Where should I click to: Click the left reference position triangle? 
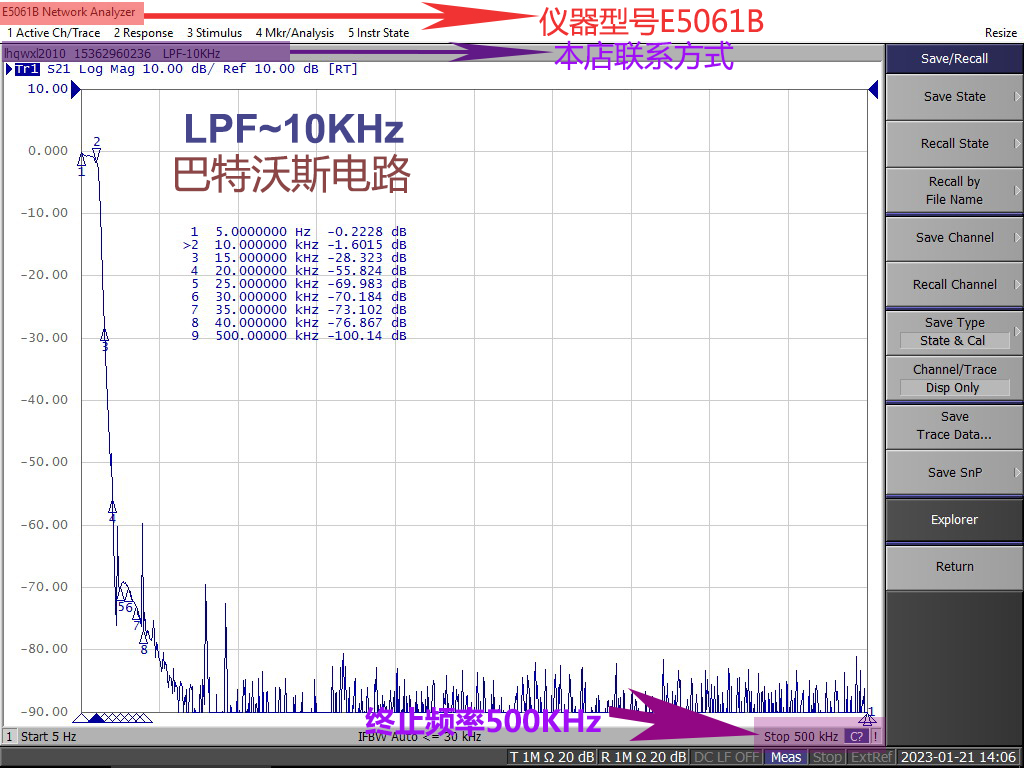tap(75, 91)
